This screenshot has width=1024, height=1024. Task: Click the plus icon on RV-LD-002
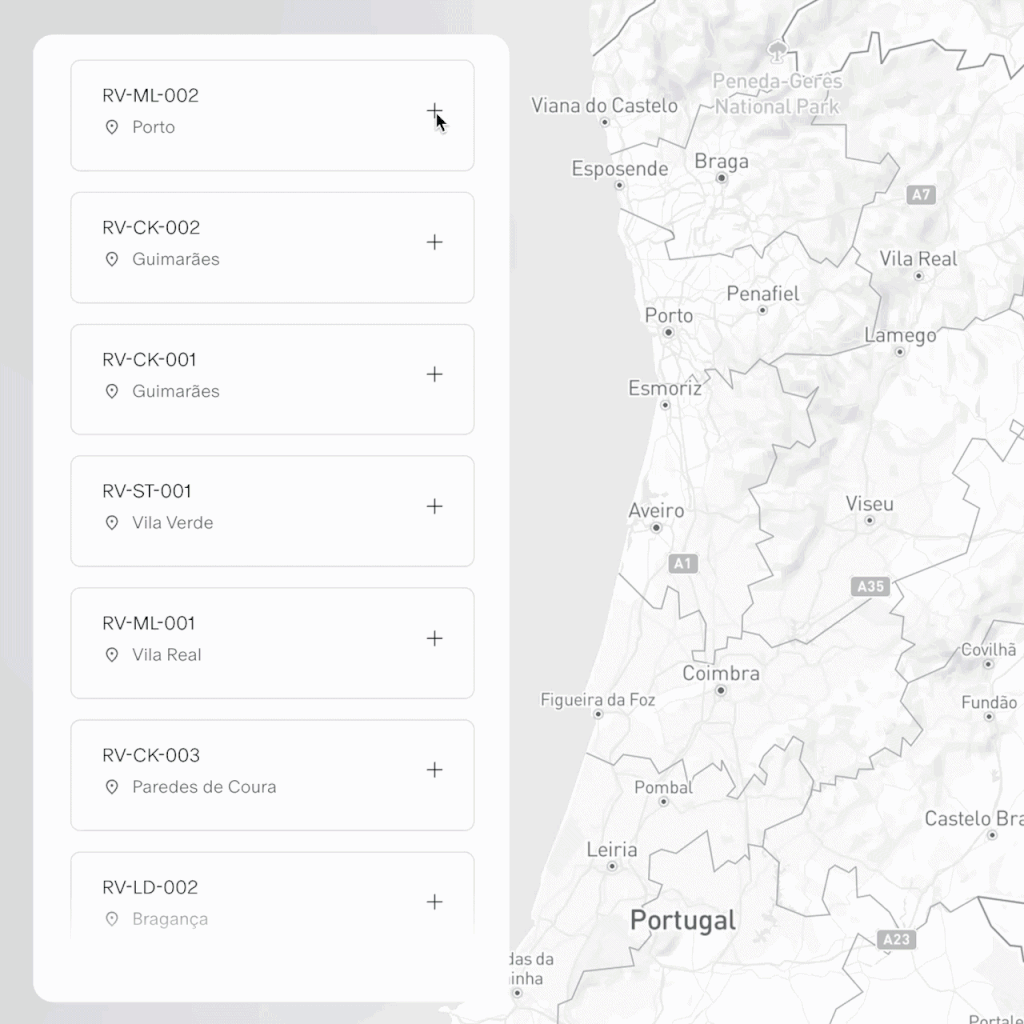coord(434,902)
